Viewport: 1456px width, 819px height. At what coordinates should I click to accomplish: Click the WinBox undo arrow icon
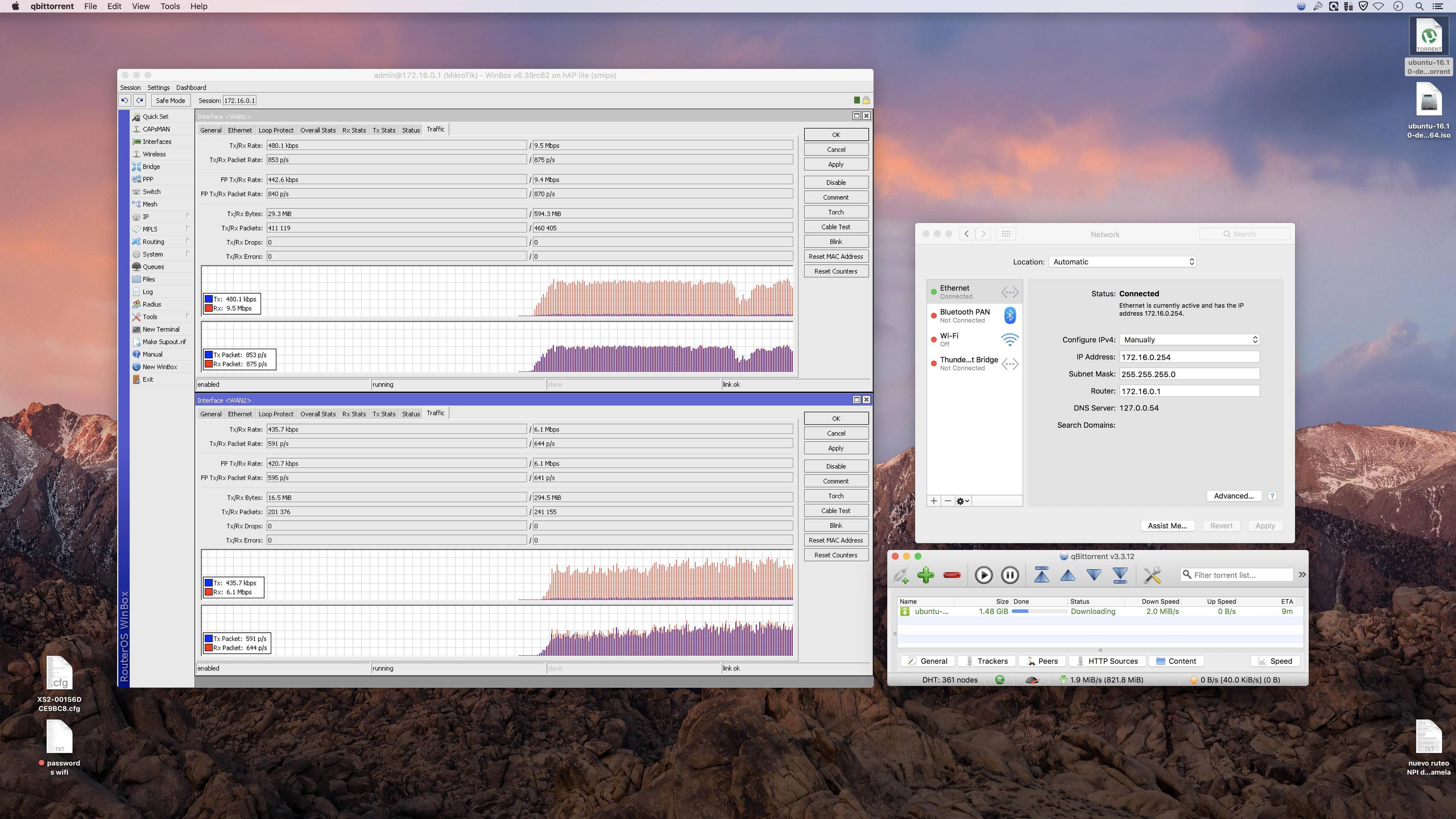pos(124,101)
